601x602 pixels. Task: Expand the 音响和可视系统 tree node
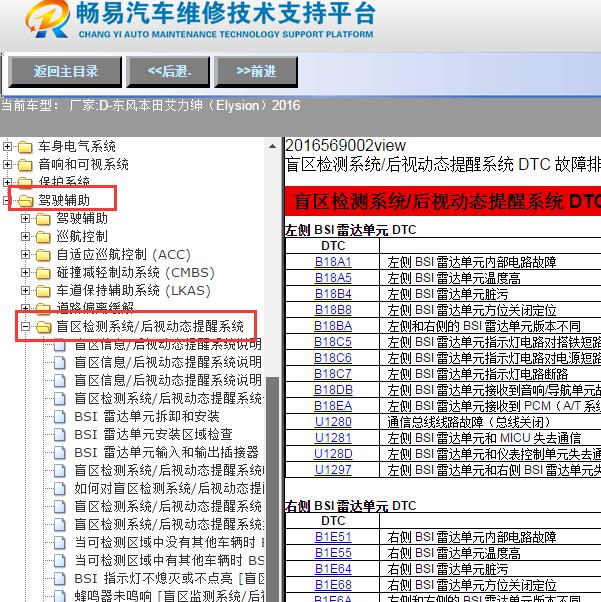(7, 164)
